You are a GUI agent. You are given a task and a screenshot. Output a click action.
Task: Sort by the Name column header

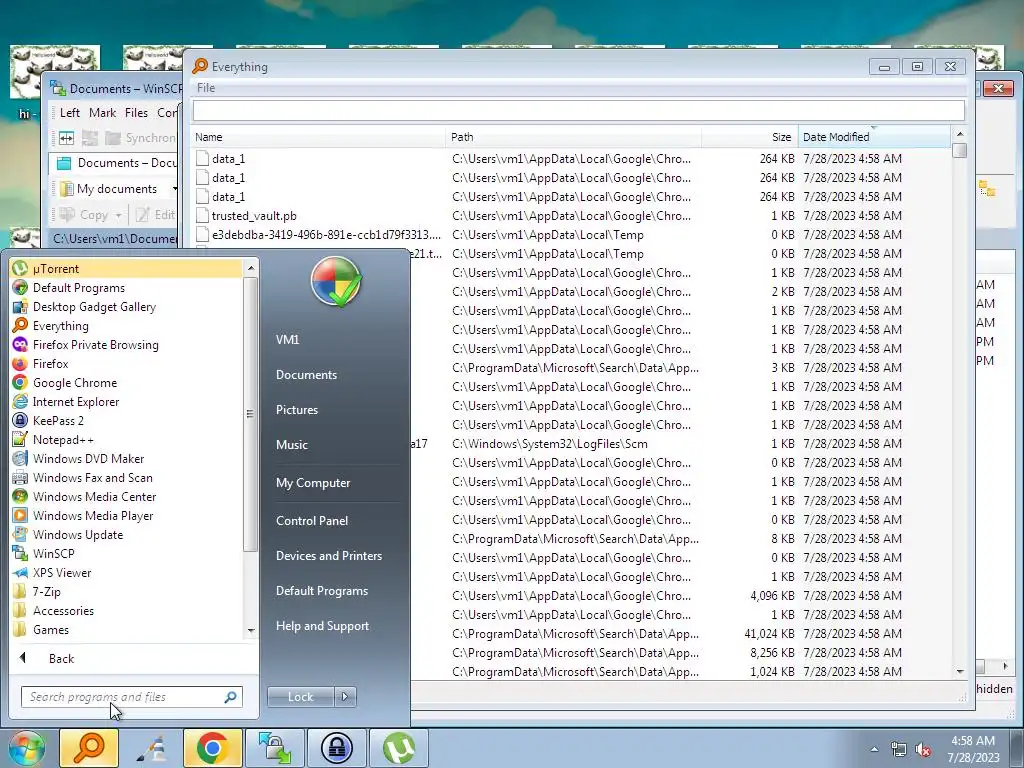pos(319,137)
